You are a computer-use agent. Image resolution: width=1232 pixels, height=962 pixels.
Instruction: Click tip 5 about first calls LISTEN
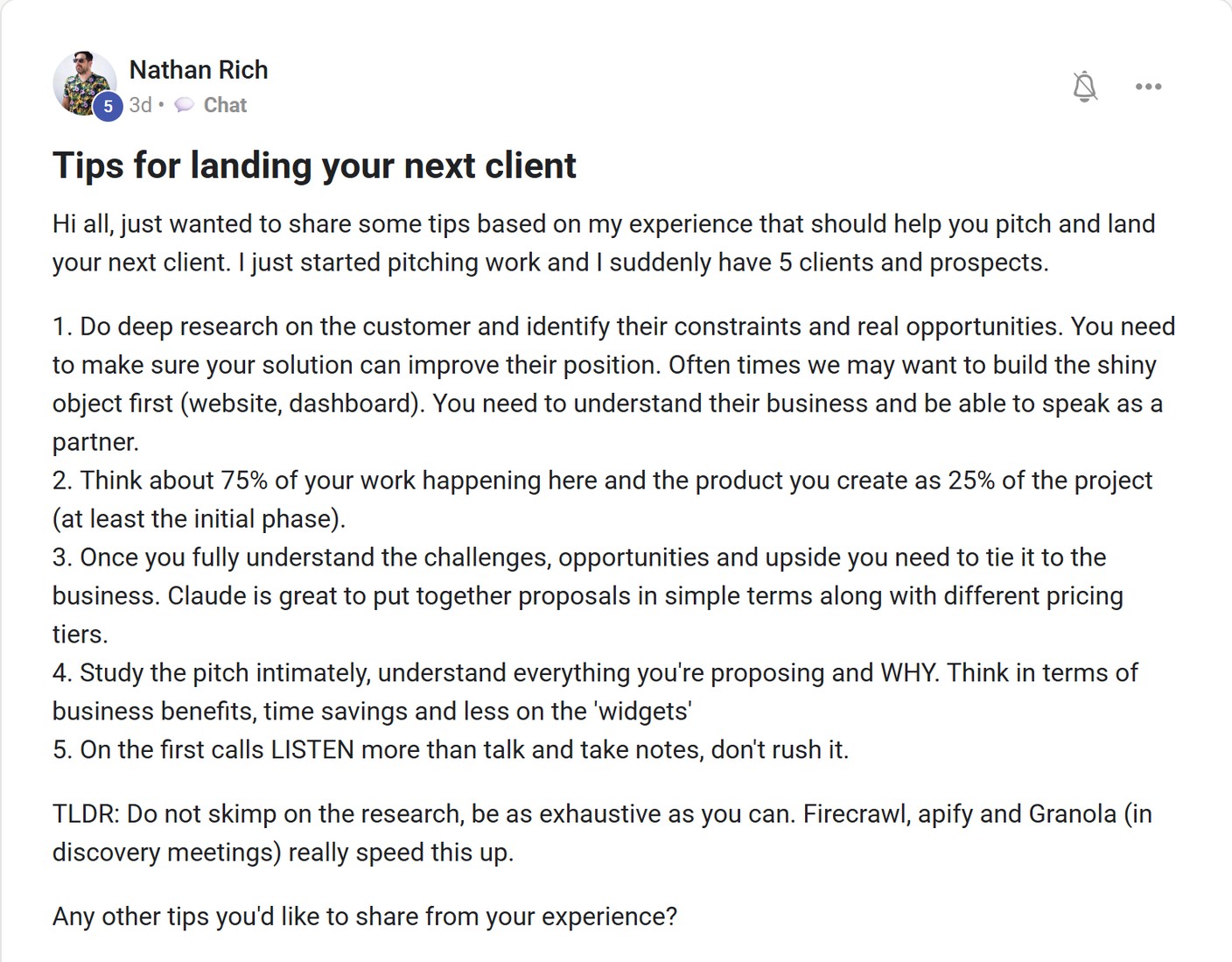[x=451, y=750]
